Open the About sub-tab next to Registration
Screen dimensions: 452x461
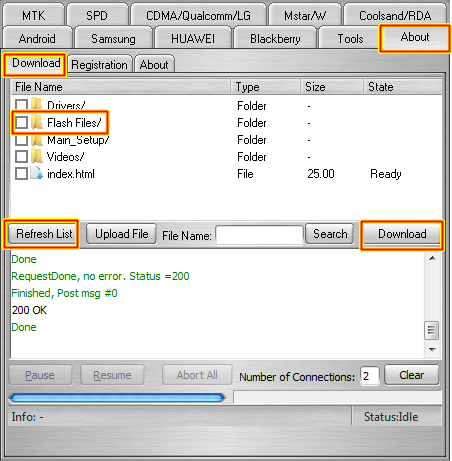tap(154, 64)
